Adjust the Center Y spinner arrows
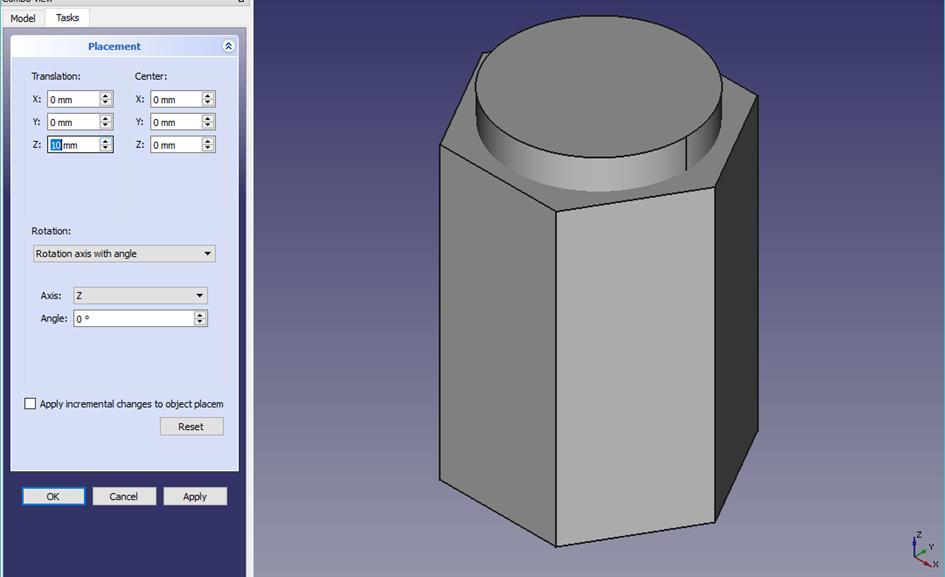Screen dimensions: 945x577 coord(209,122)
